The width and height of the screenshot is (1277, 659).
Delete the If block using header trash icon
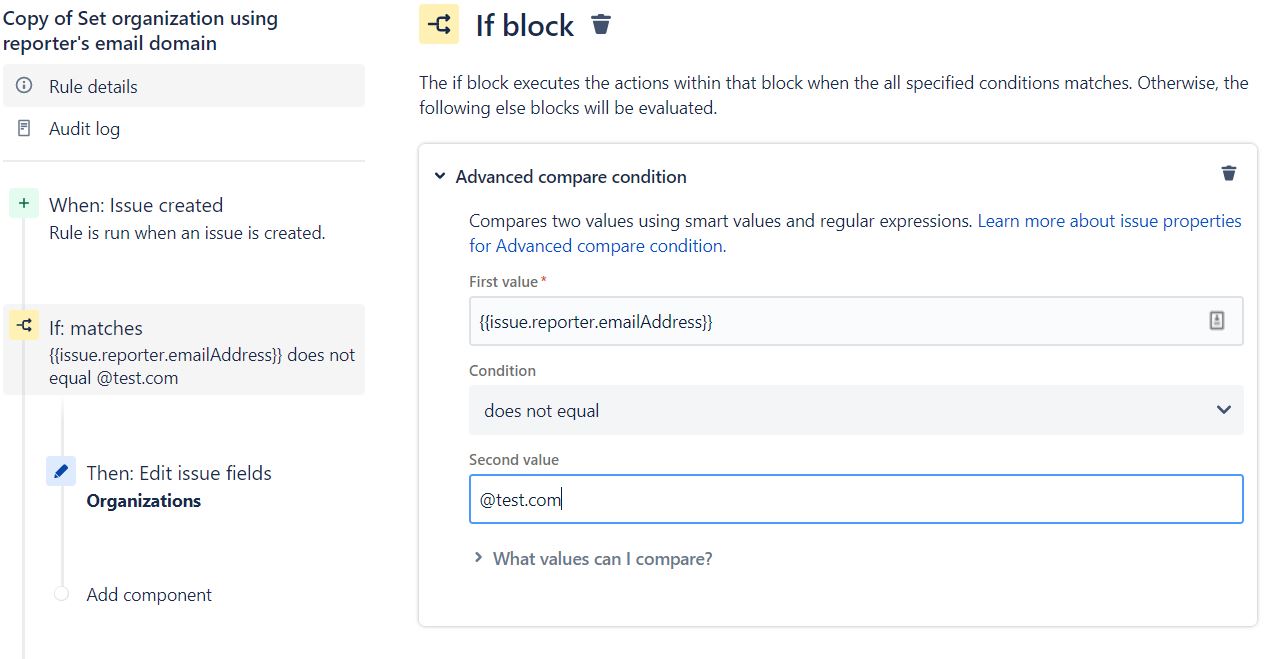click(x=601, y=24)
